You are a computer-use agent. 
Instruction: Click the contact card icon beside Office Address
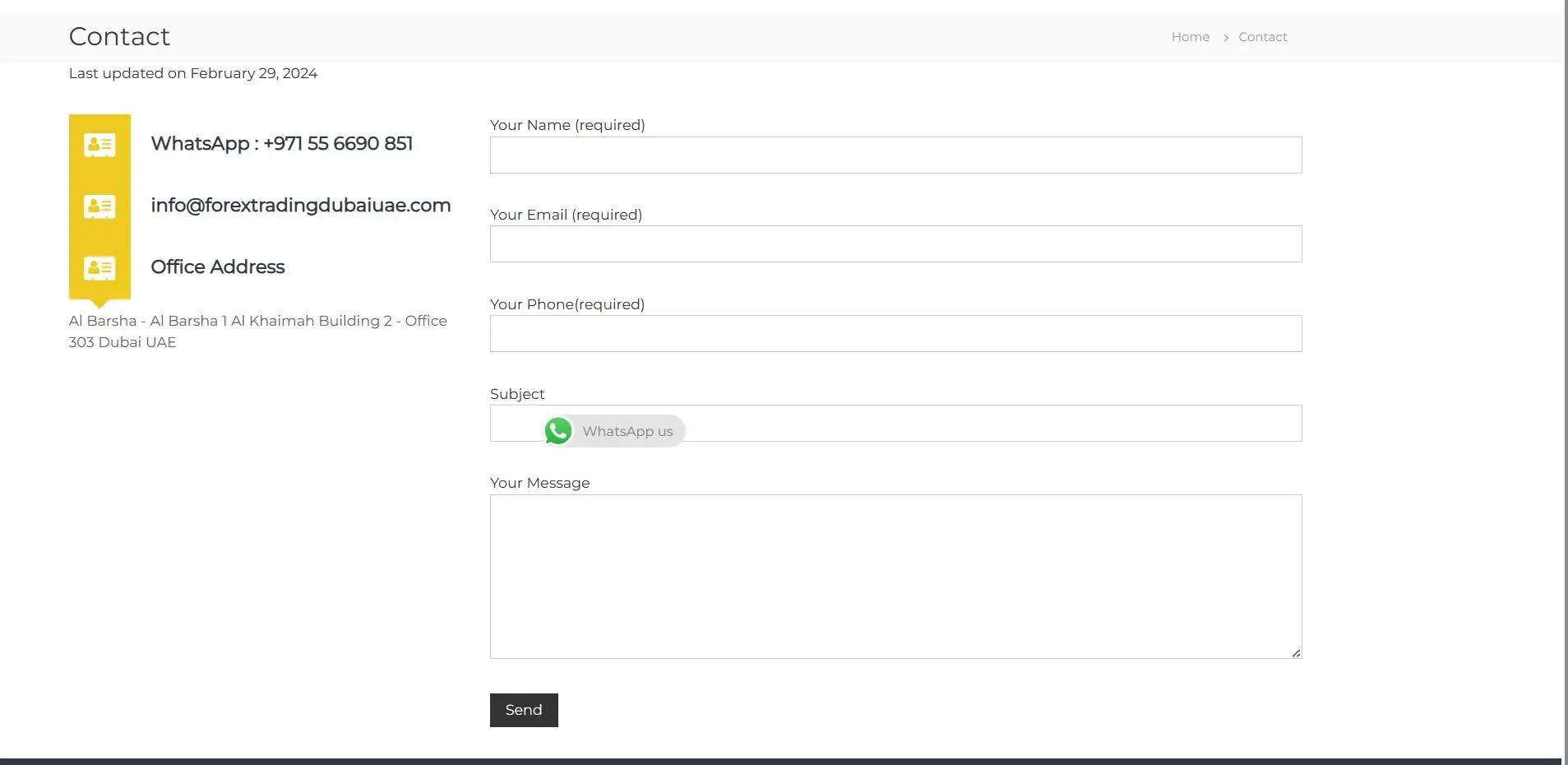(x=99, y=268)
